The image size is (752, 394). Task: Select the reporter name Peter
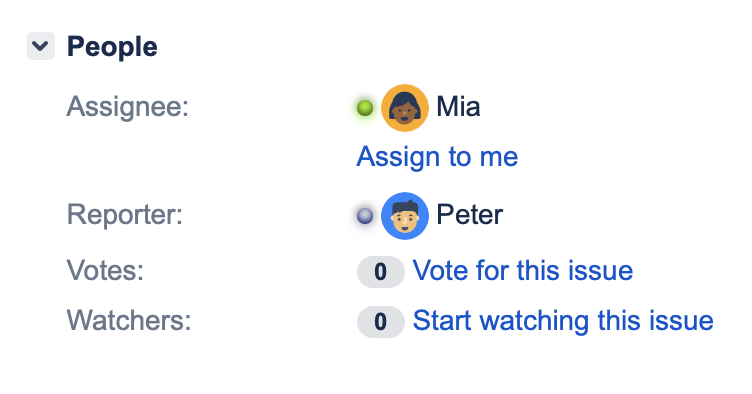pos(470,215)
